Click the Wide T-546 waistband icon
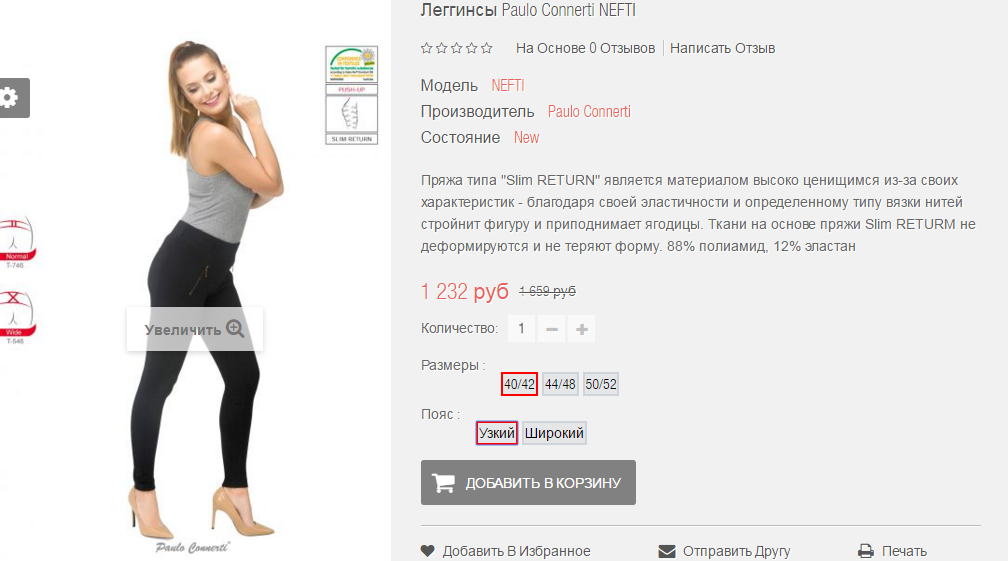Image resolution: width=1008 pixels, height=561 pixels. coord(16,317)
